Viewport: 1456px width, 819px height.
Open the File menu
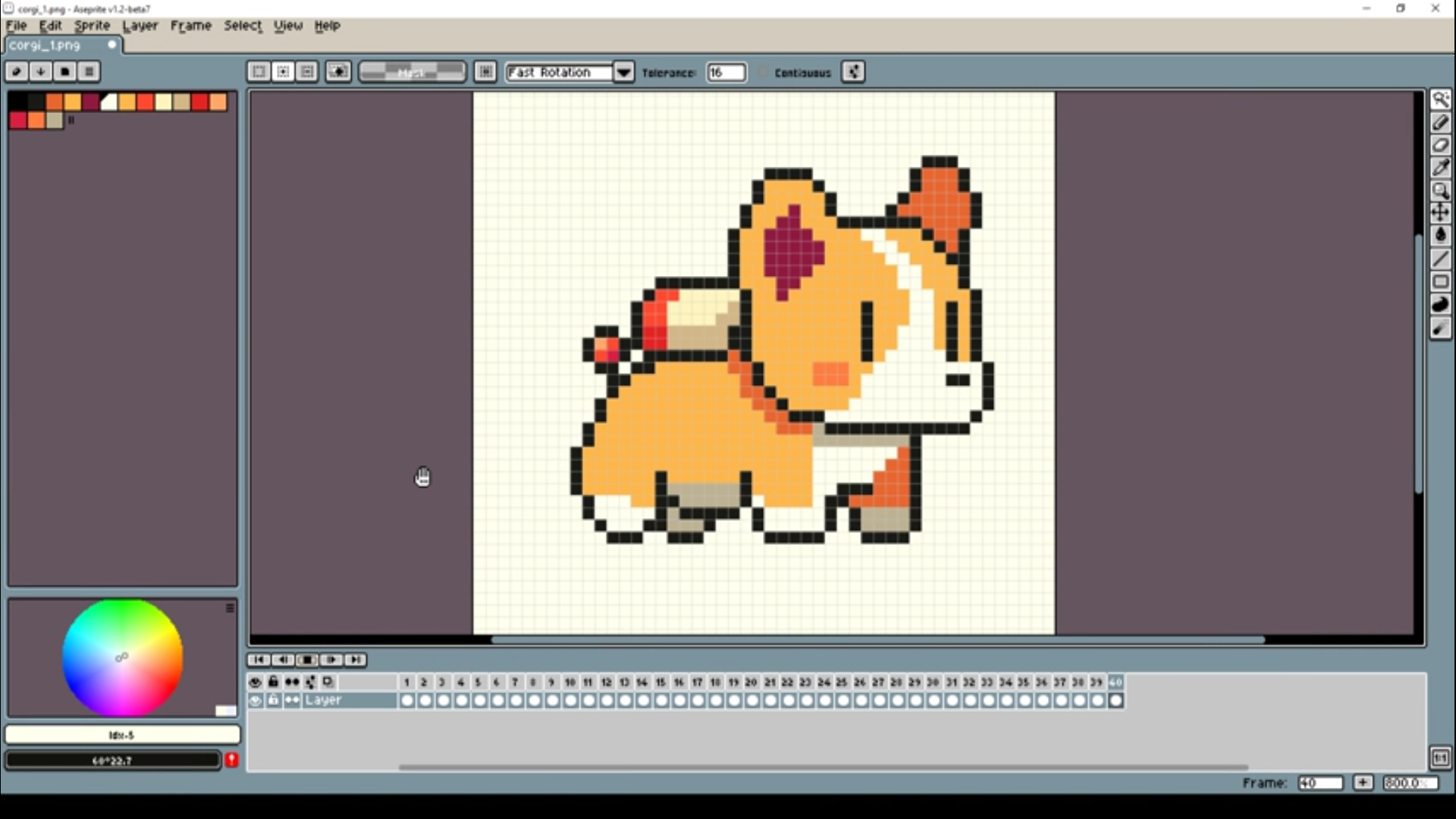click(16, 26)
